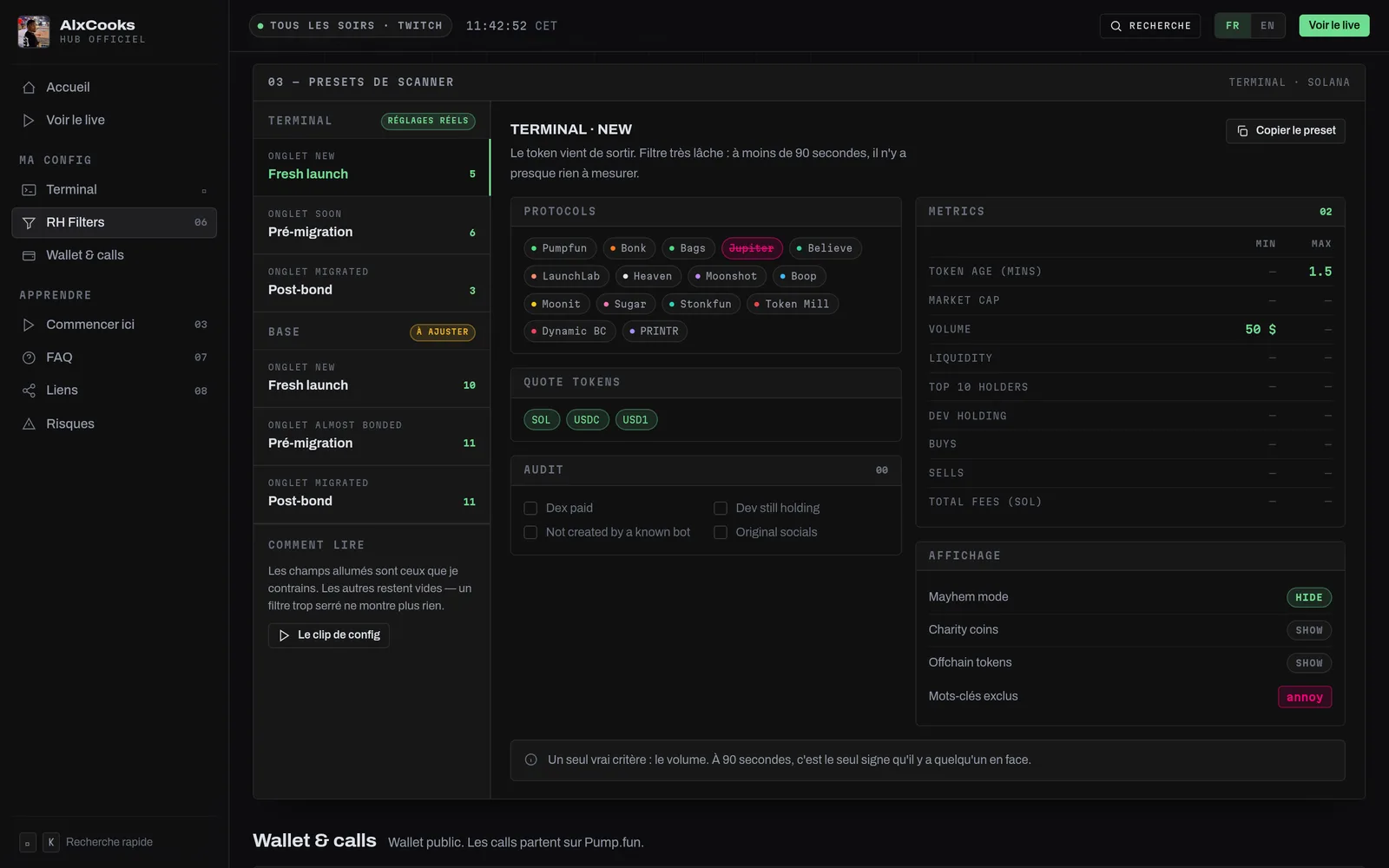
Task: Open Base Fresh launch preset with 10 settings
Action: click(372, 378)
